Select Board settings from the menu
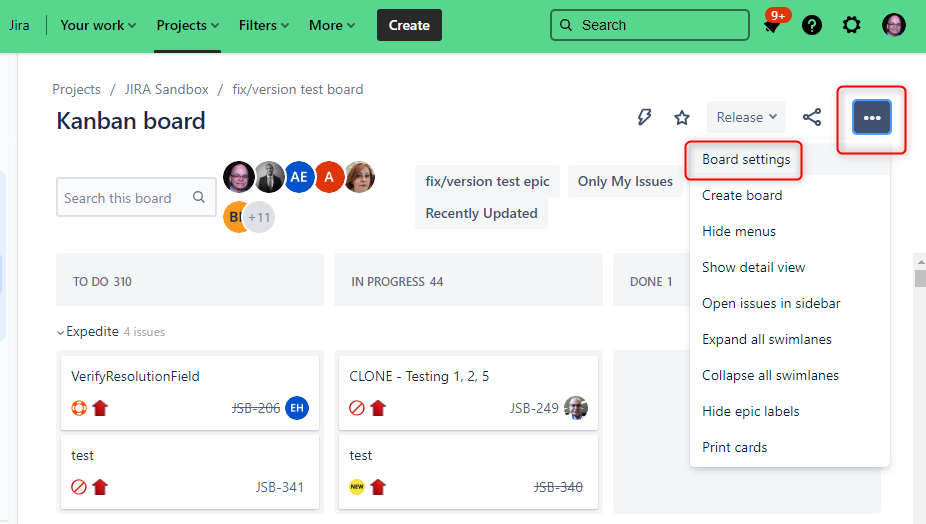 [790, 160]
